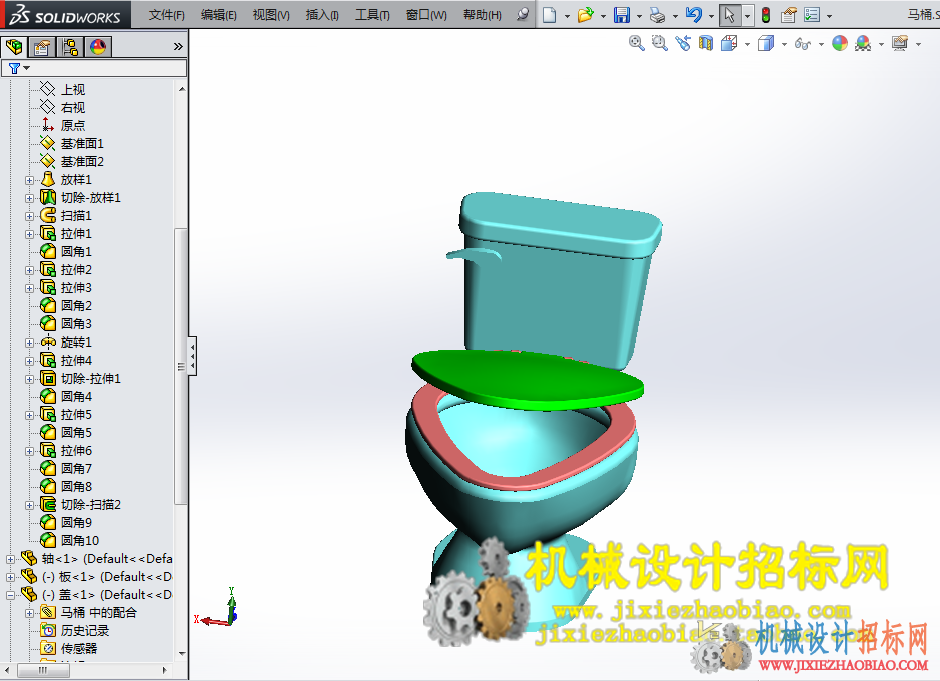This screenshot has height=681, width=940.
Task: Open the 文件(F) menu
Action: click(x=167, y=15)
